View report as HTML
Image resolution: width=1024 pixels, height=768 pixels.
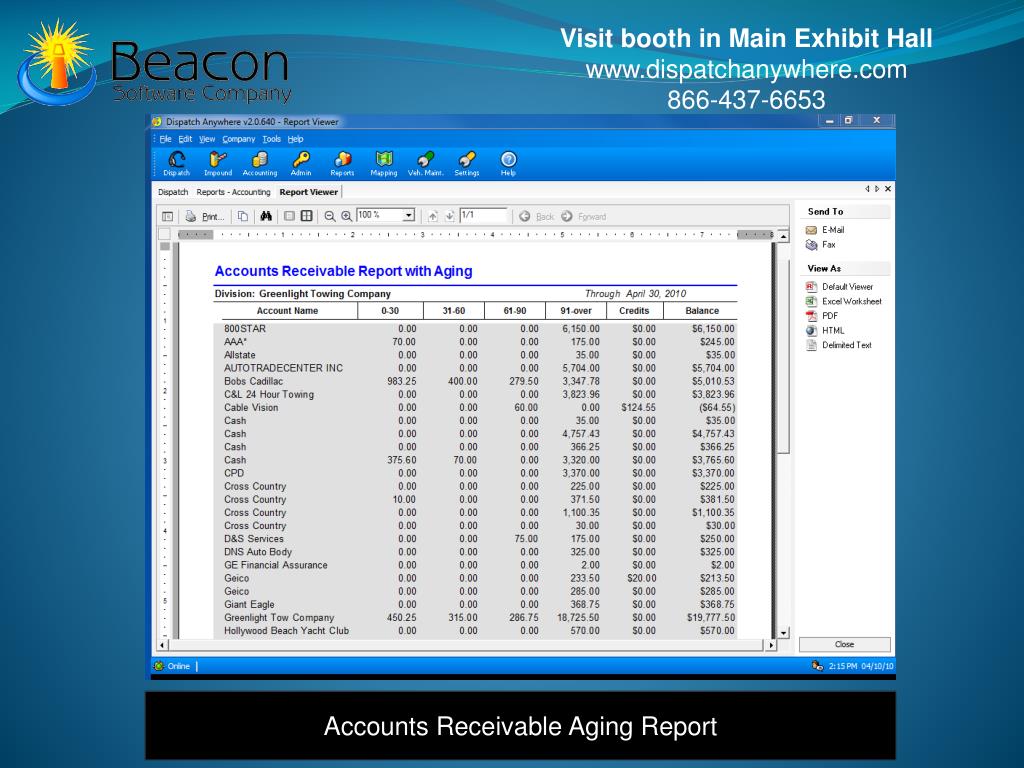pos(825,330)
